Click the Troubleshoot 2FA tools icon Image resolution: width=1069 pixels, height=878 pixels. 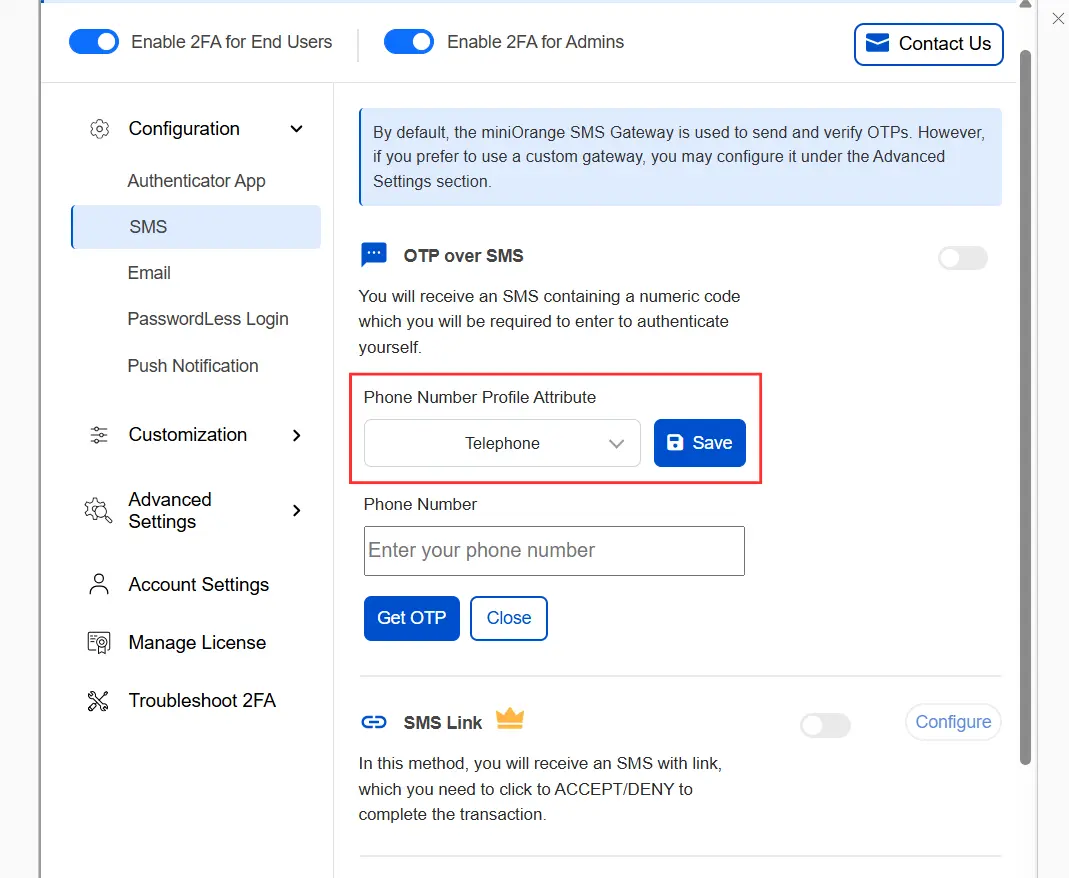(x=98, y=701)
